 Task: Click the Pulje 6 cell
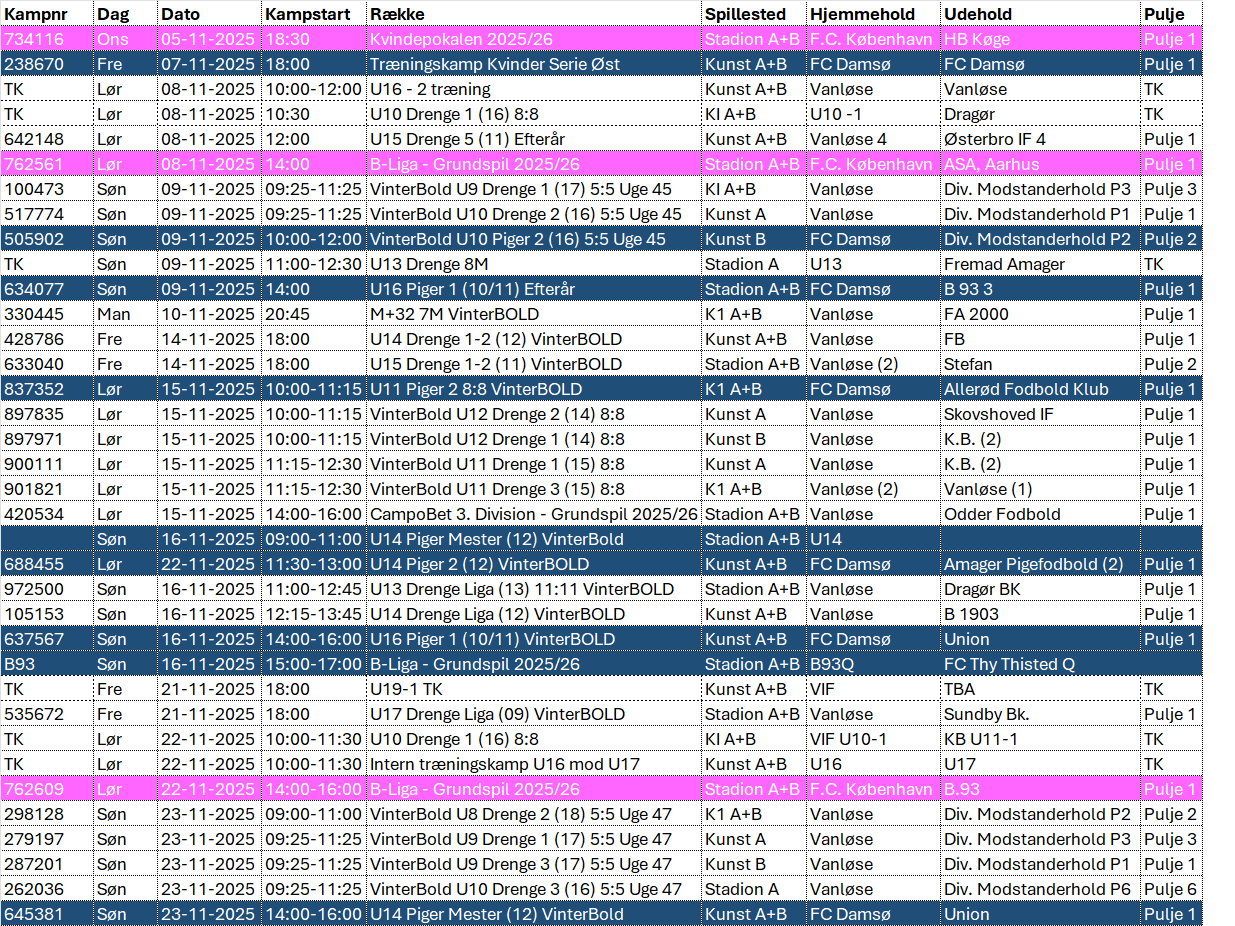[1170, 889]
